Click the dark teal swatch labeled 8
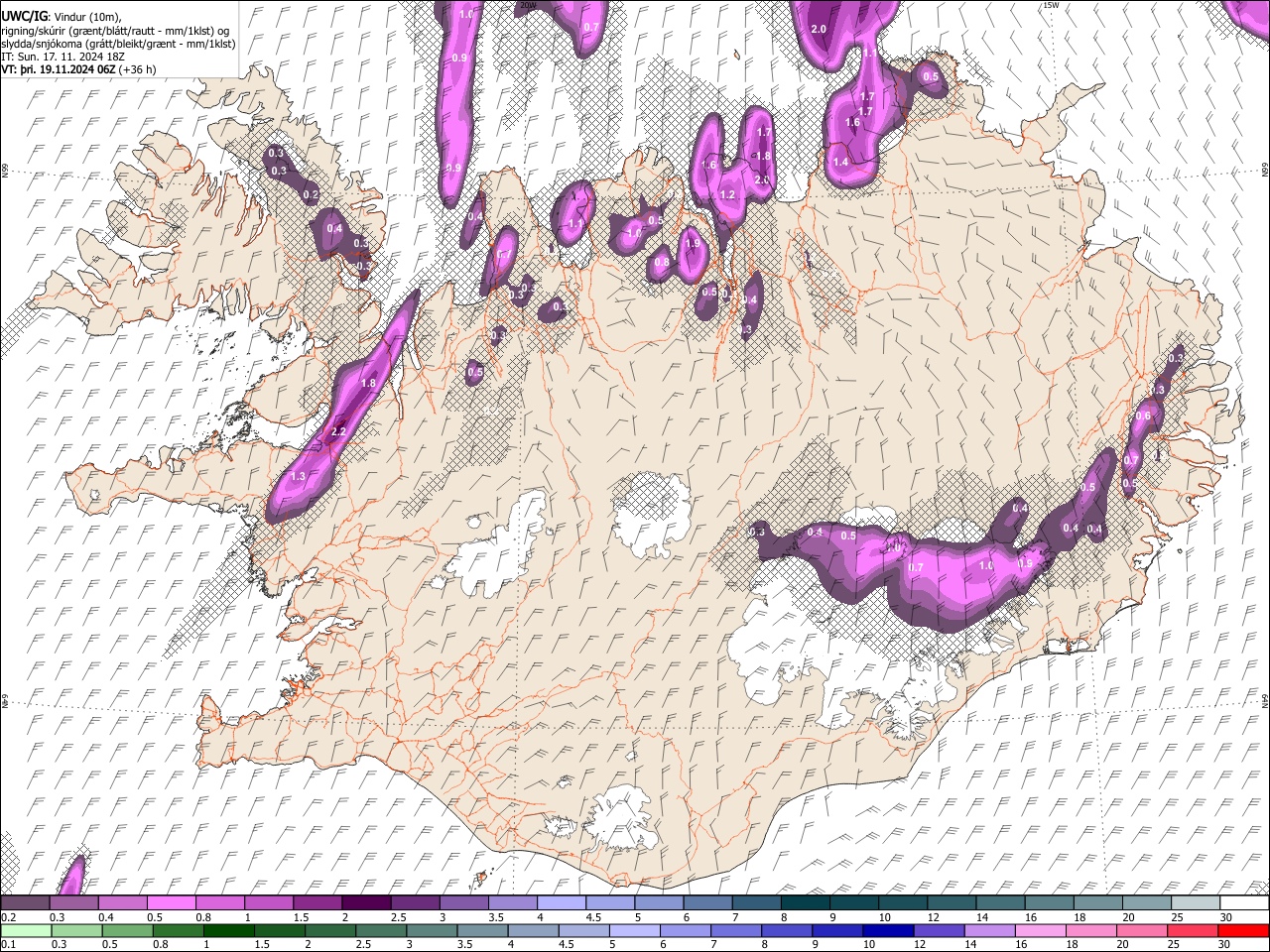 pyautogui.click(x=805, y=903)
